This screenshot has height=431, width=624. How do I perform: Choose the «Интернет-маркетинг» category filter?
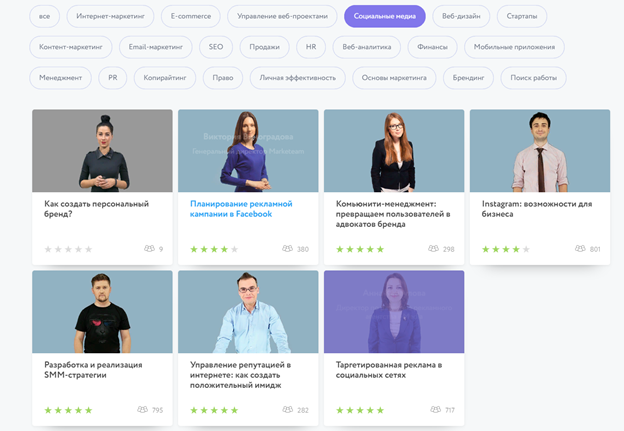tap(109, 16)
